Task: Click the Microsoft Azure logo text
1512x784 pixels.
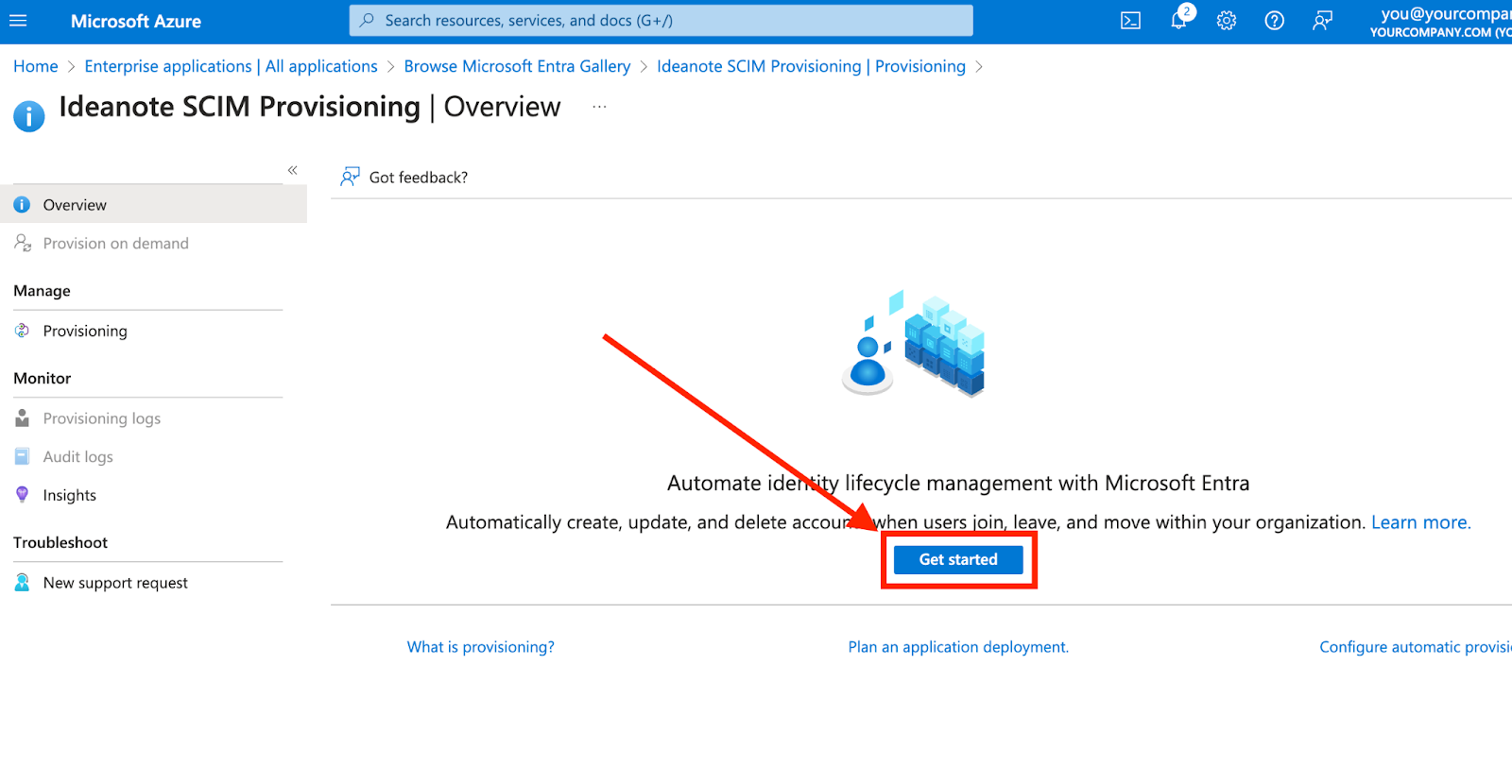Action: pos(136,21)
